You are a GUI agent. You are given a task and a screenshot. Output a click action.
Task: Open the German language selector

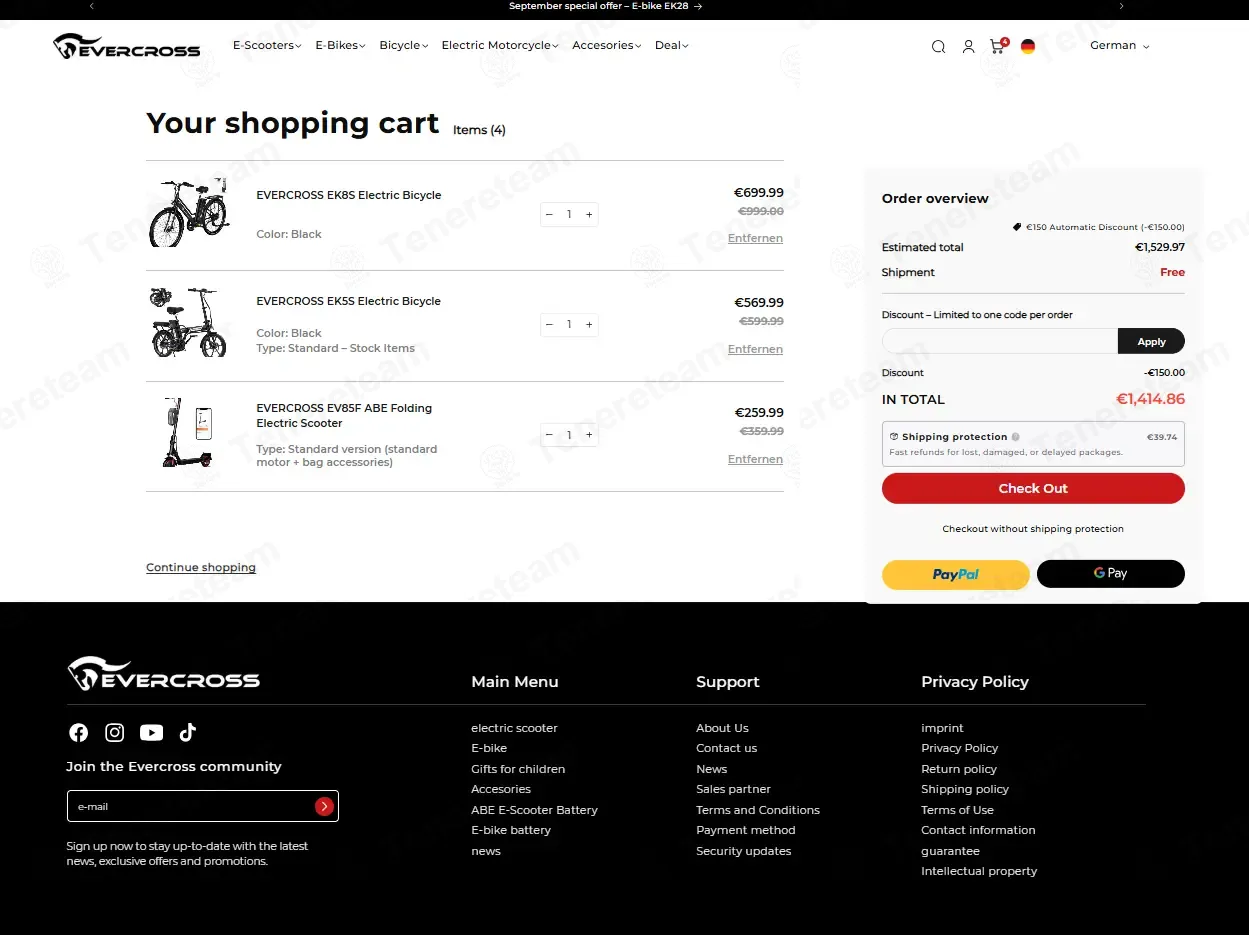point(1119,46)
